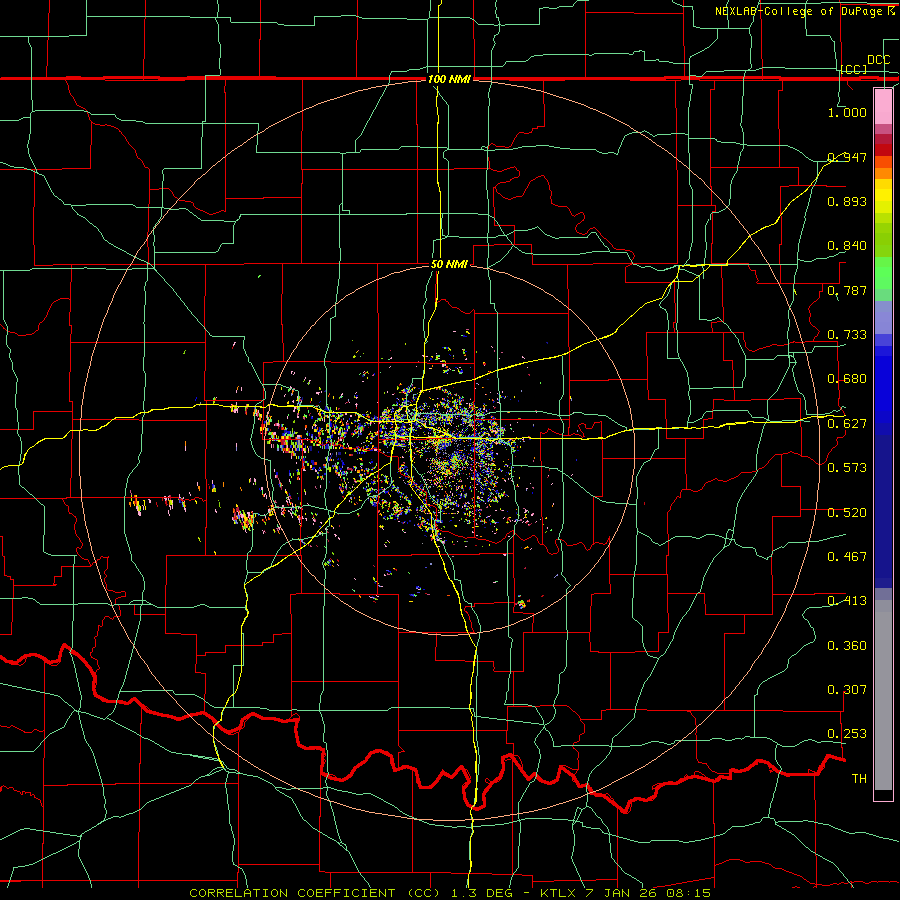Image resolution: width=900 pixels, height=900 pixels.
Task: Click the 0.733 scale value
Action: coord(847,334)
